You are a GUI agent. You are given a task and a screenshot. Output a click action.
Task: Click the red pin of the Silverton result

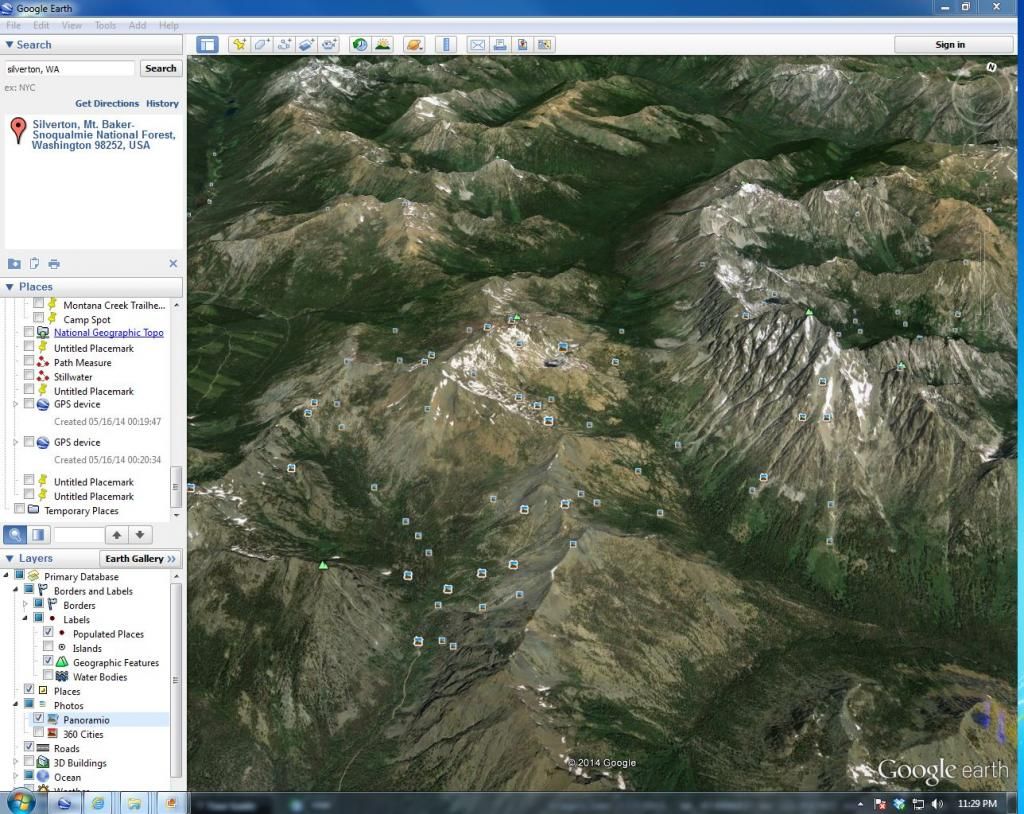pos(18,130)
